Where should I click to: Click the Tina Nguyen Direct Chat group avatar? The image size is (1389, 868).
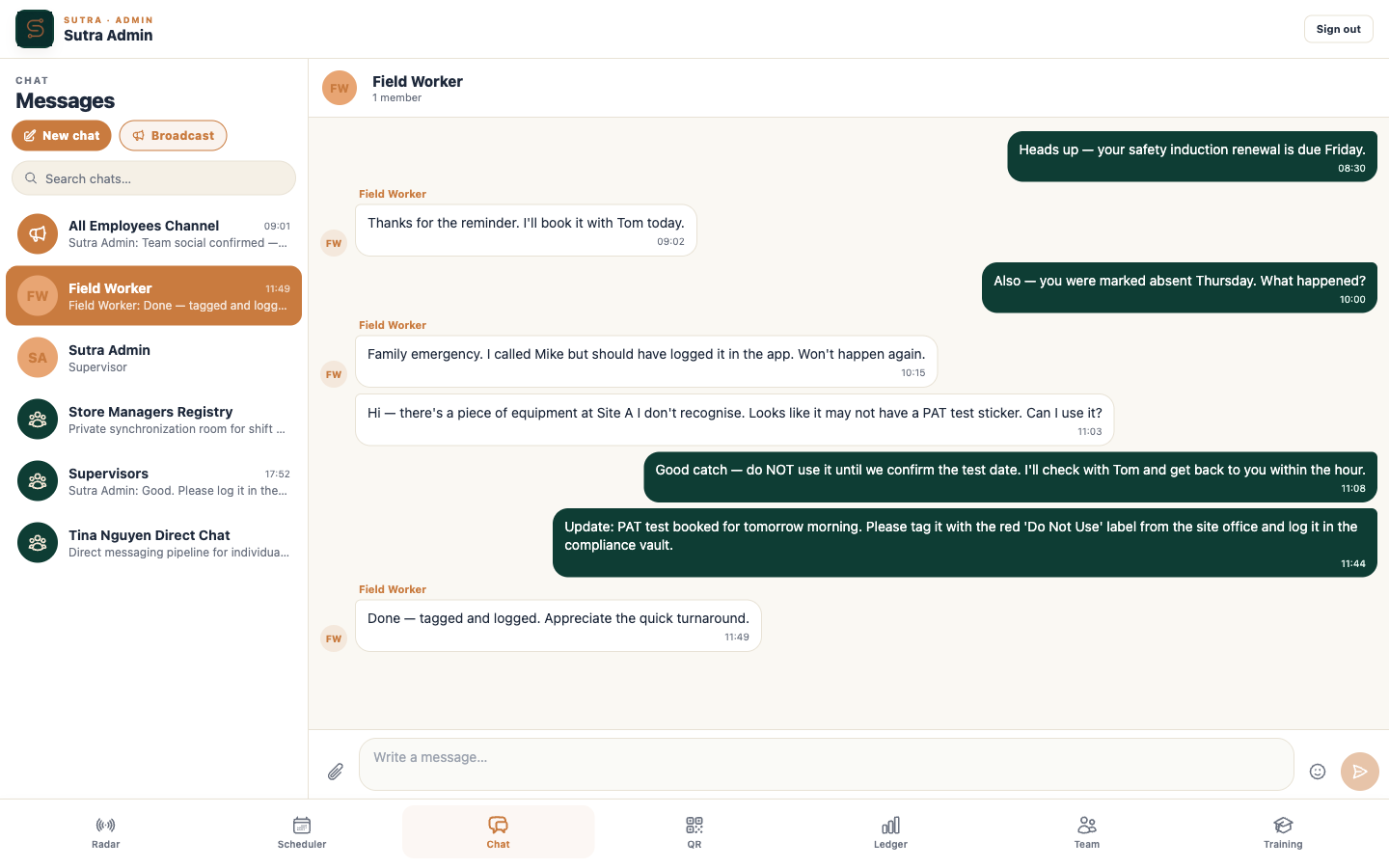click(38, 543)
